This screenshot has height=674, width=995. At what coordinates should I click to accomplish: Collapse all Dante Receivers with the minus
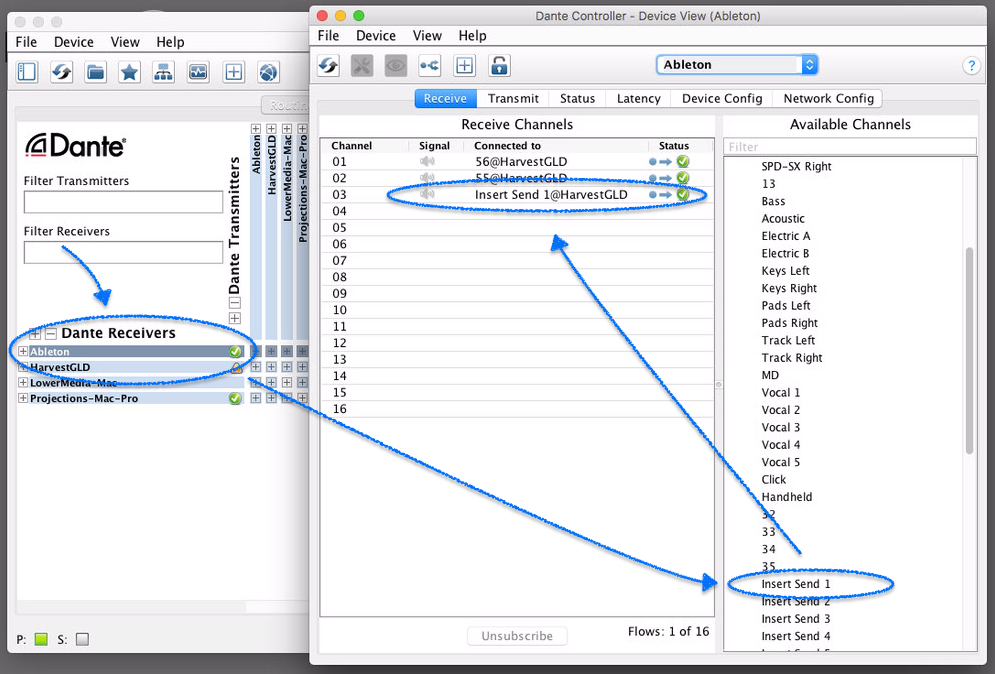tap(51, 333)
